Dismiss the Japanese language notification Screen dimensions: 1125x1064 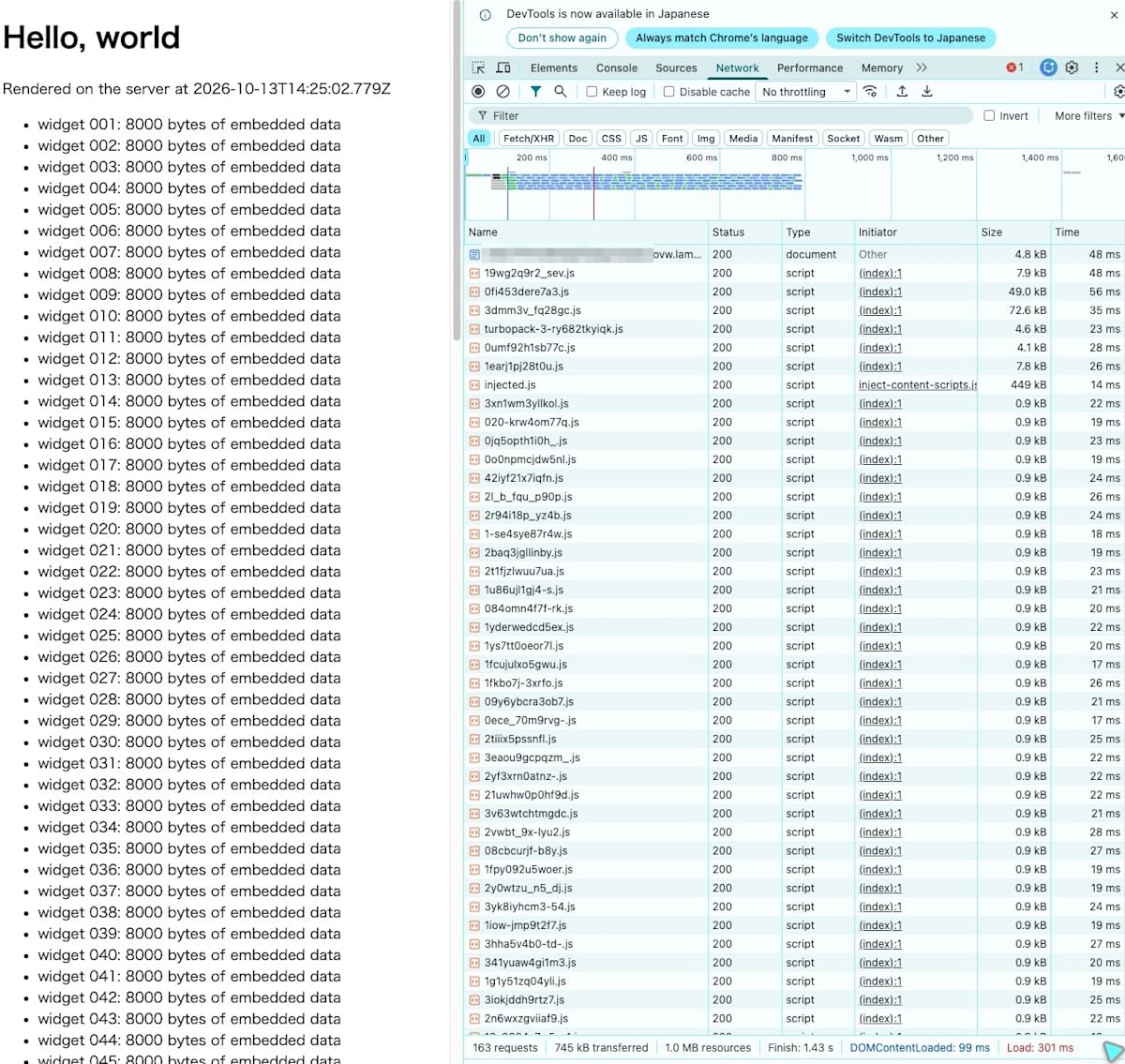[x=1115, y=15]
